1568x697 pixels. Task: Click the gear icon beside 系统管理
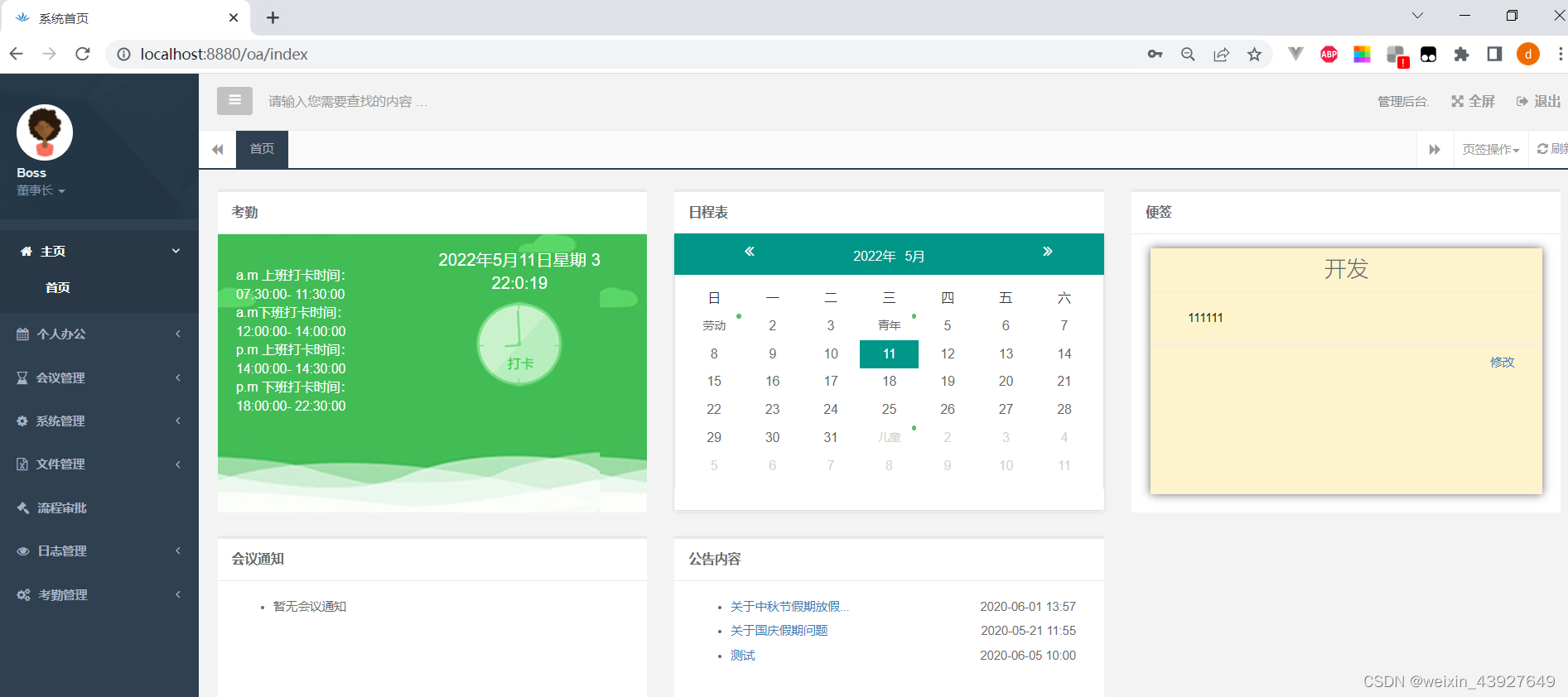(22, 421)
